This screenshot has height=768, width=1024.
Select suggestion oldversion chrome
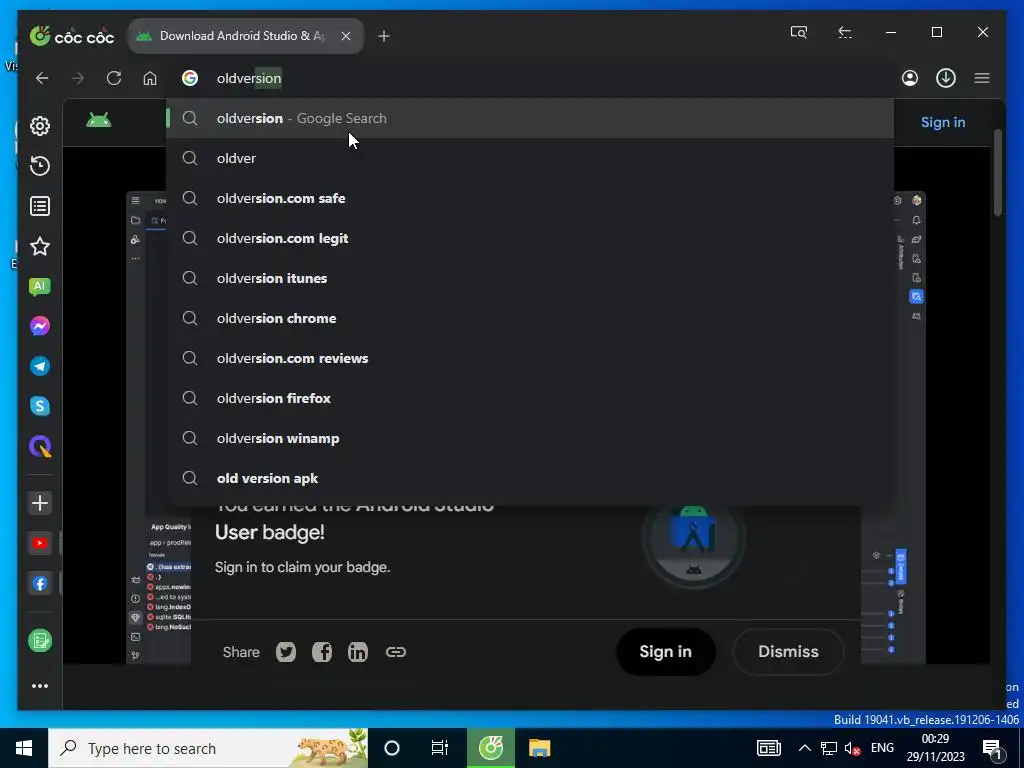(x=530, y=318)
